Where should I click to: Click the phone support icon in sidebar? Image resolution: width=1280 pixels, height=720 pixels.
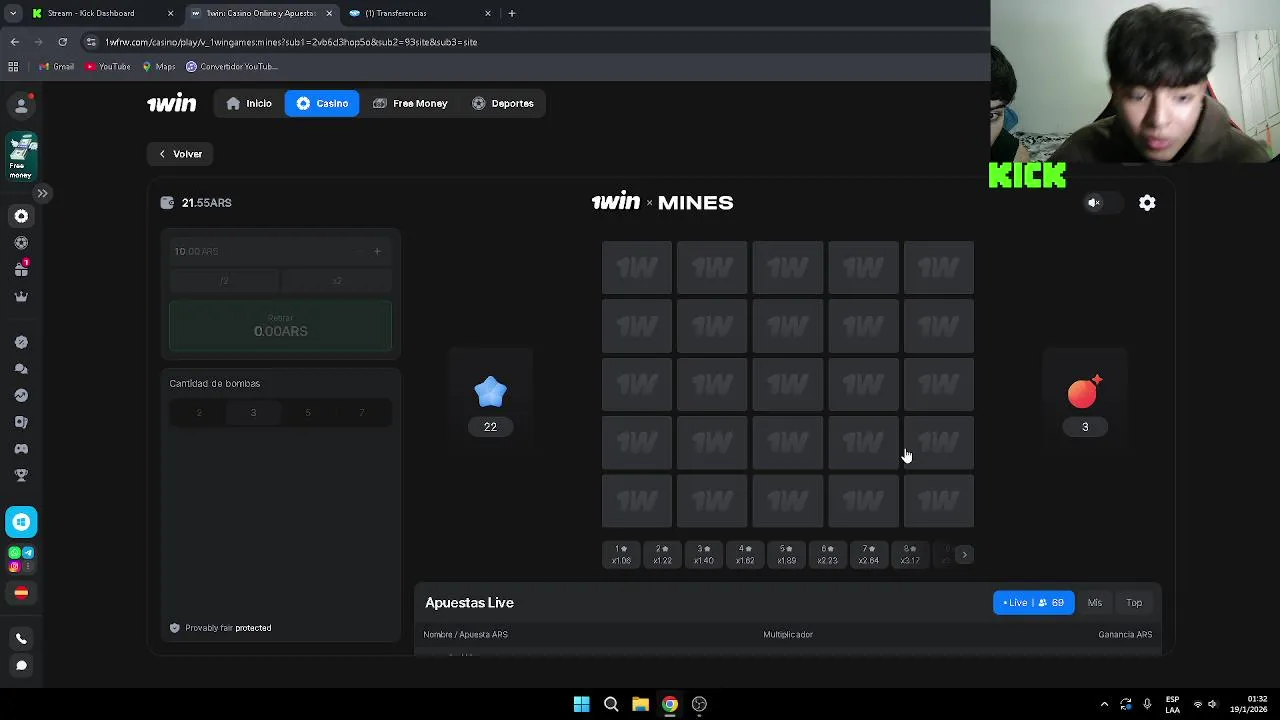coord(21,639)
